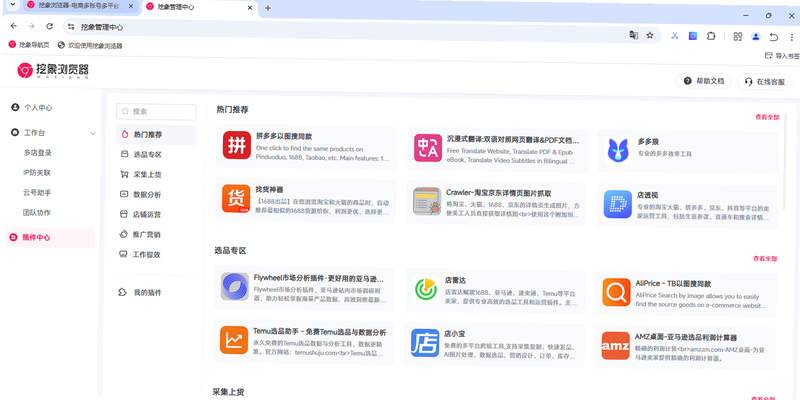Screen dimensions: 800x400
Task: Close the 挖象管理中心 tab
Action: 250,8
